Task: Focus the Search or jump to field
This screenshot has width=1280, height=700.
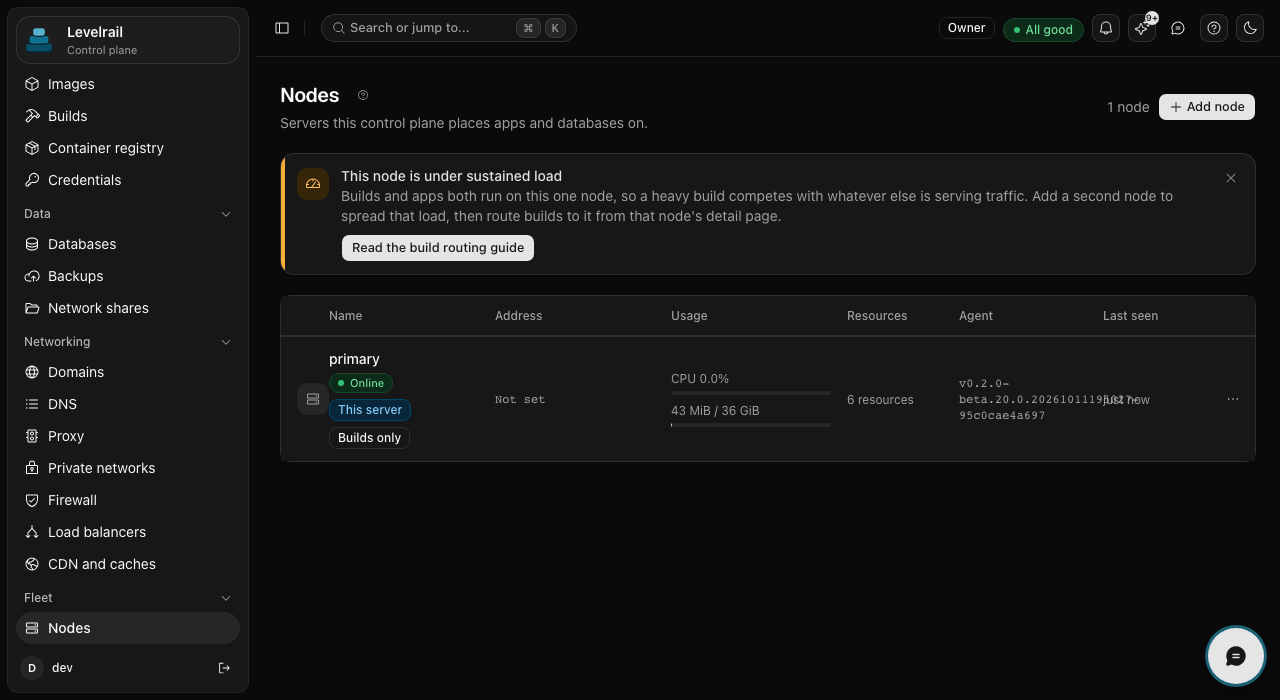Action: click(449, 28)
